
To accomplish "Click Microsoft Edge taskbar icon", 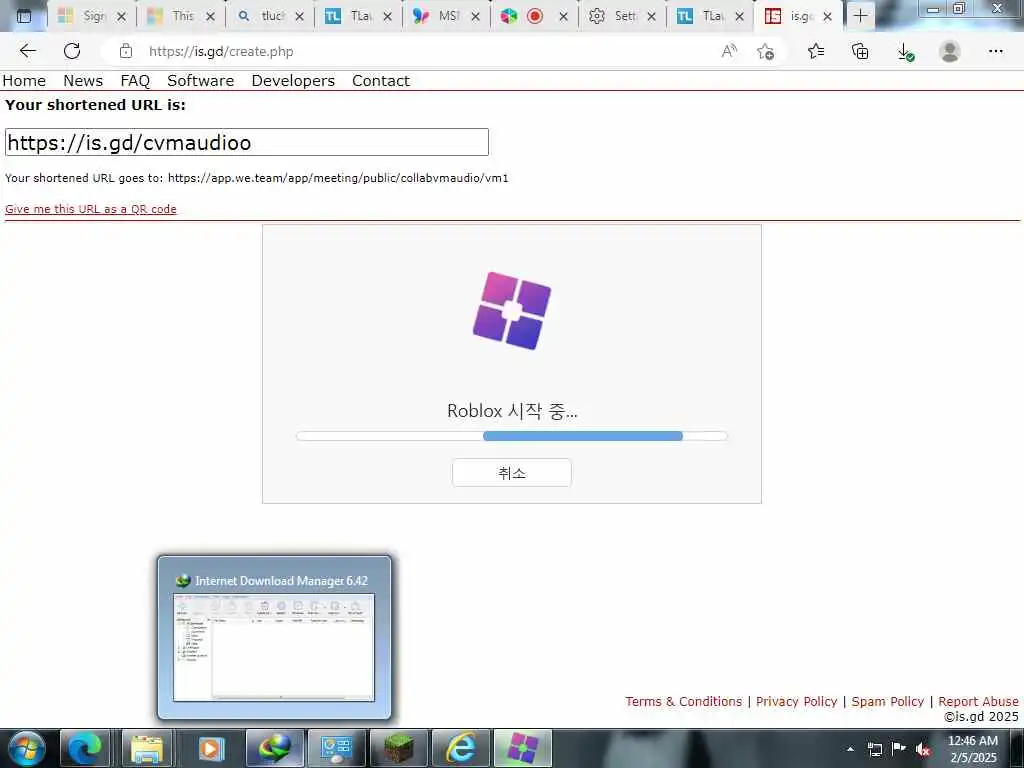I will pyautogui.click(x=85, y=748).
